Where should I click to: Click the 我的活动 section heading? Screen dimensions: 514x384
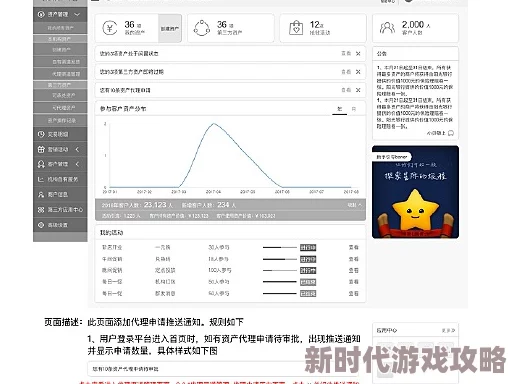pos(112,233)
